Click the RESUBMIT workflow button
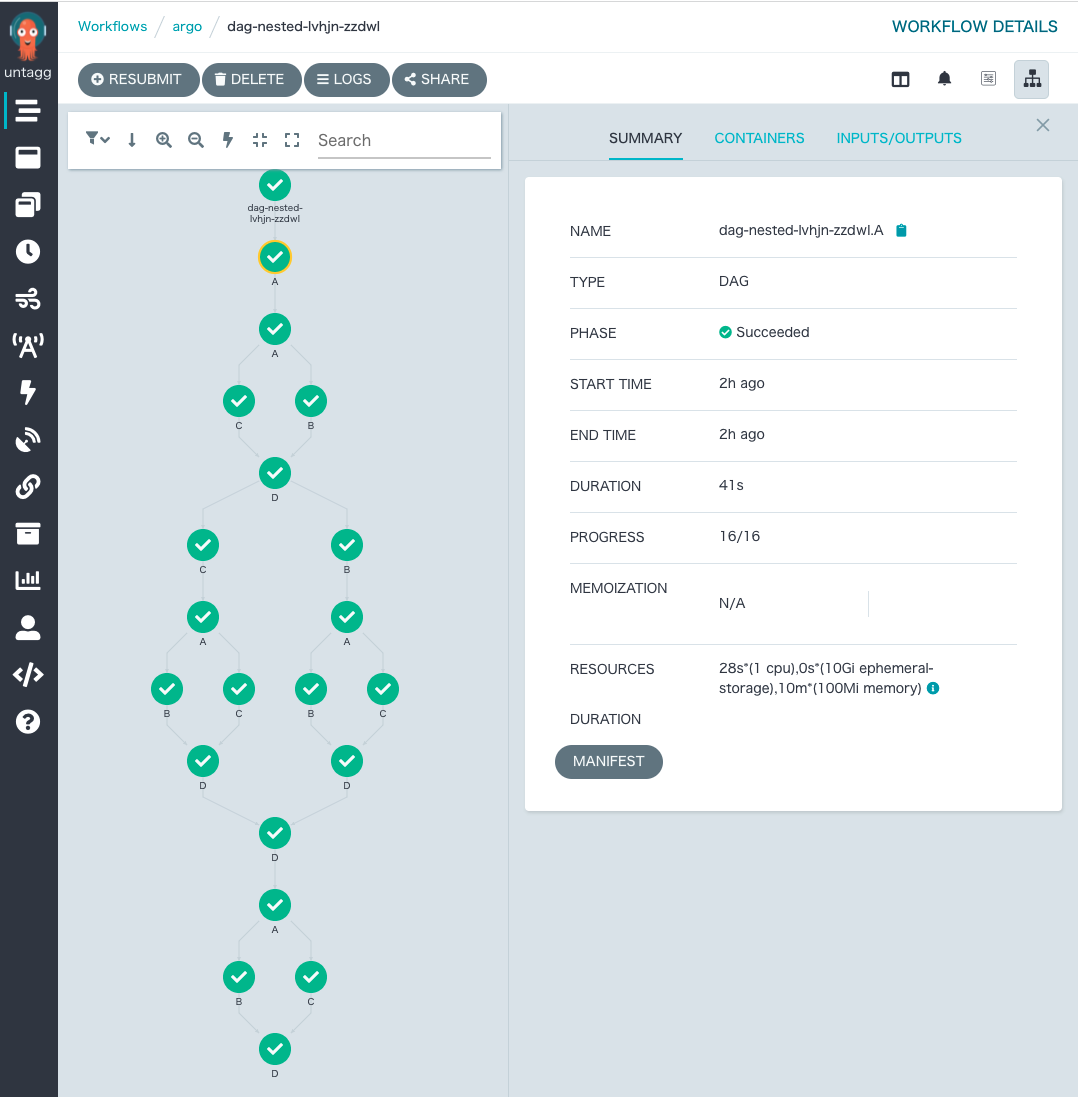 pos(138,80)
